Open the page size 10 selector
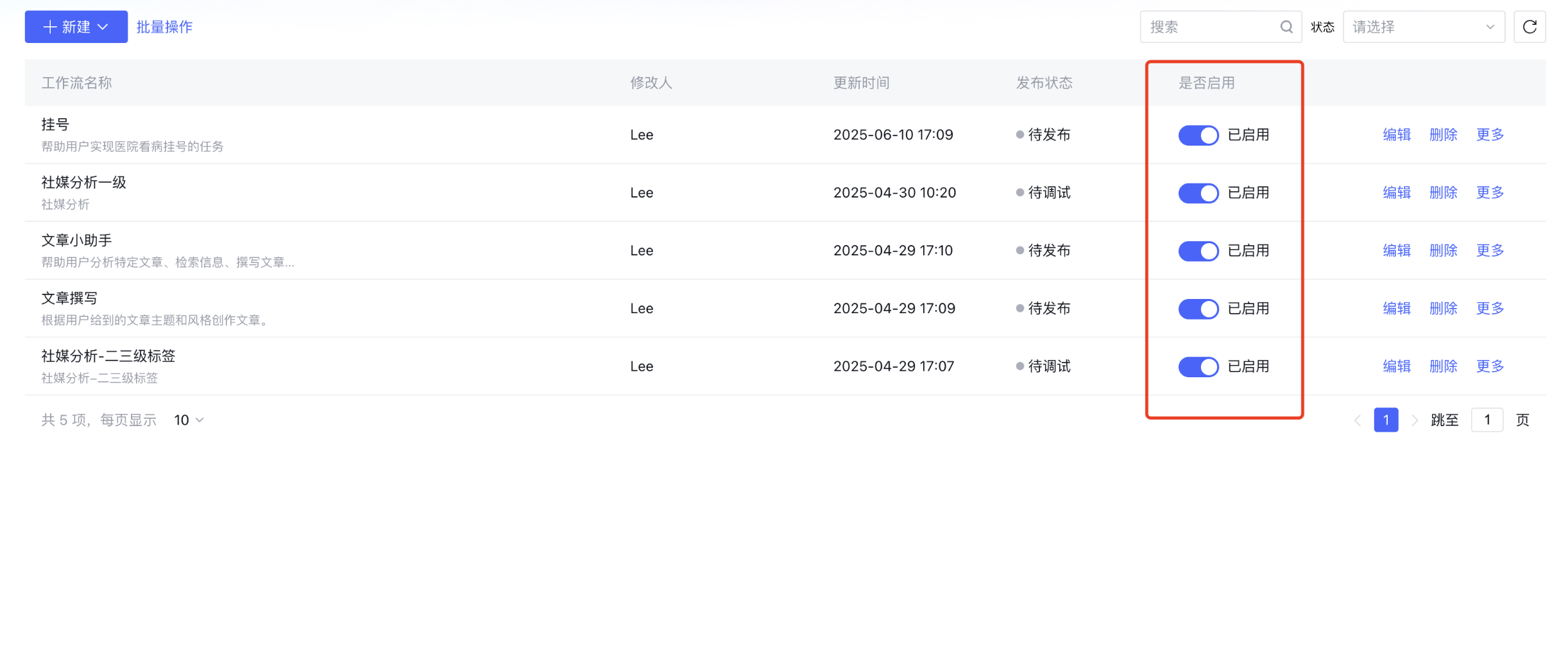The image size is (1568, 648). point(189,420)
